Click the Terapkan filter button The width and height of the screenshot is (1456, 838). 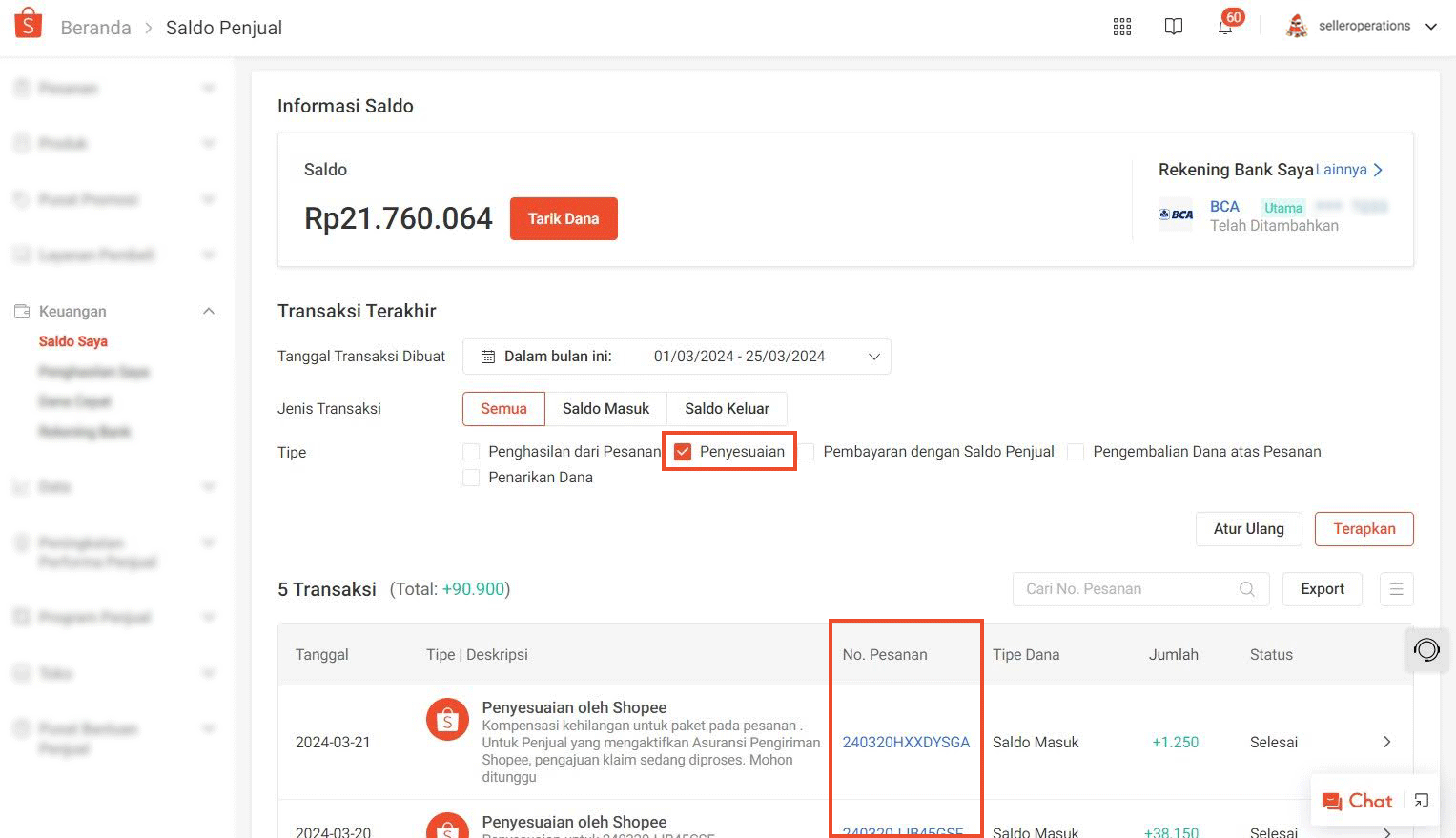1364,529
